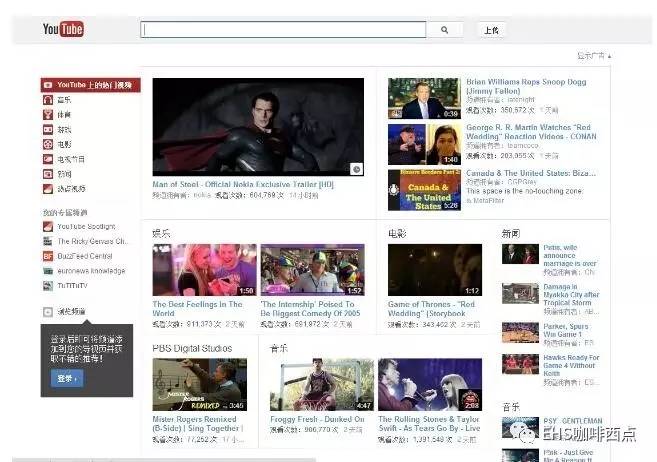Image resolution: width=657 pixels, height=462 pixels.
Task: Click the search input field
Action: point(283,30)
